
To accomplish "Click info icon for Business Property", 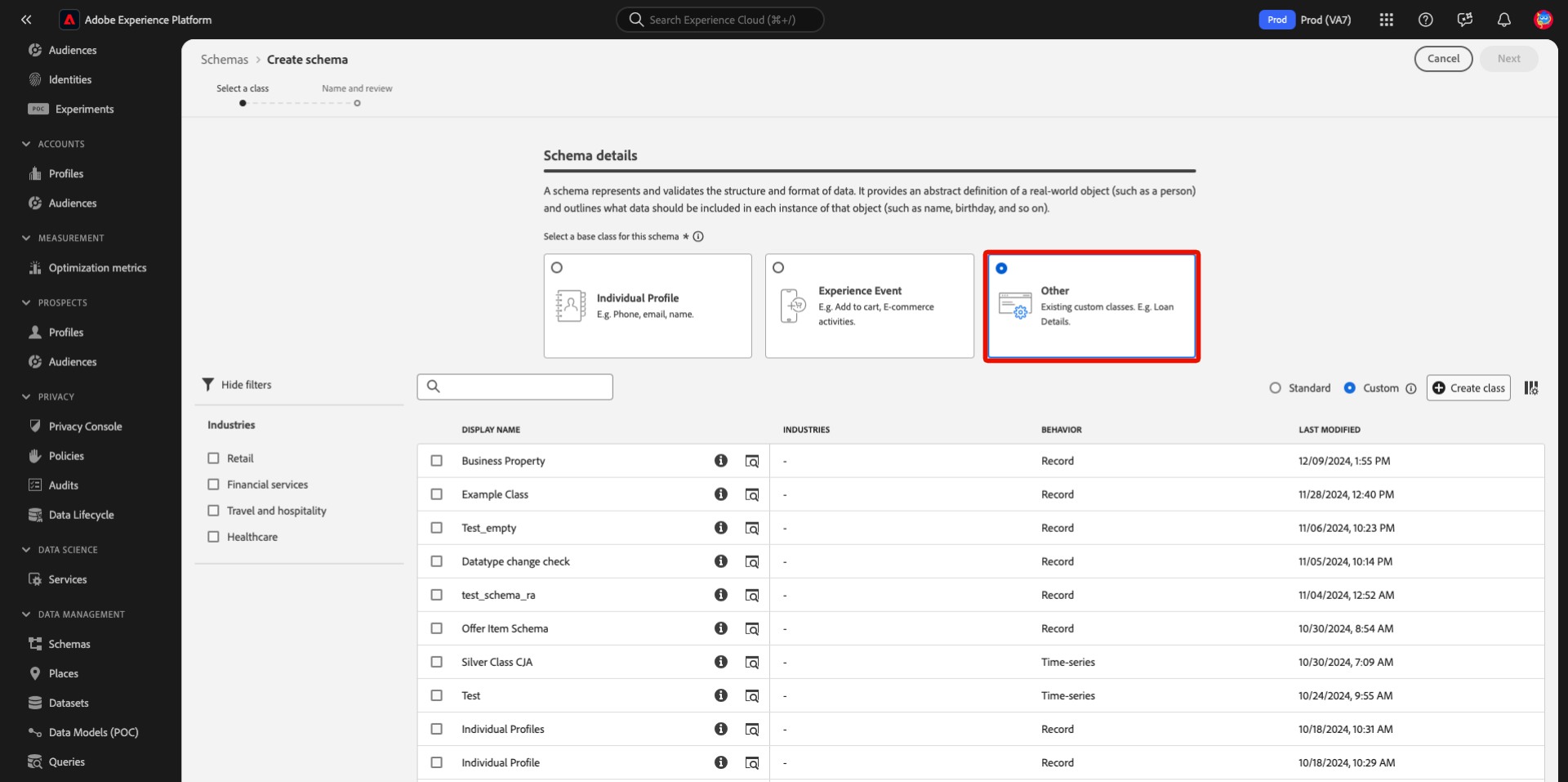I will pyautogui.click(x=720, y=461).
